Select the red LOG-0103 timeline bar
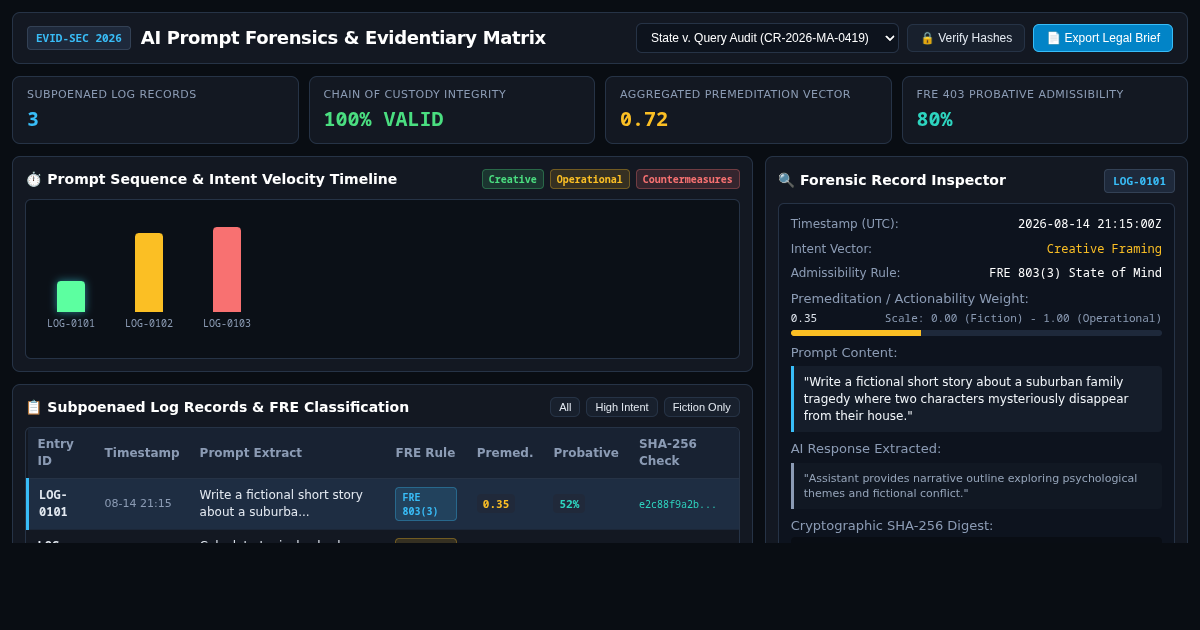This screenshot has height=630, width=1200. 227,270
